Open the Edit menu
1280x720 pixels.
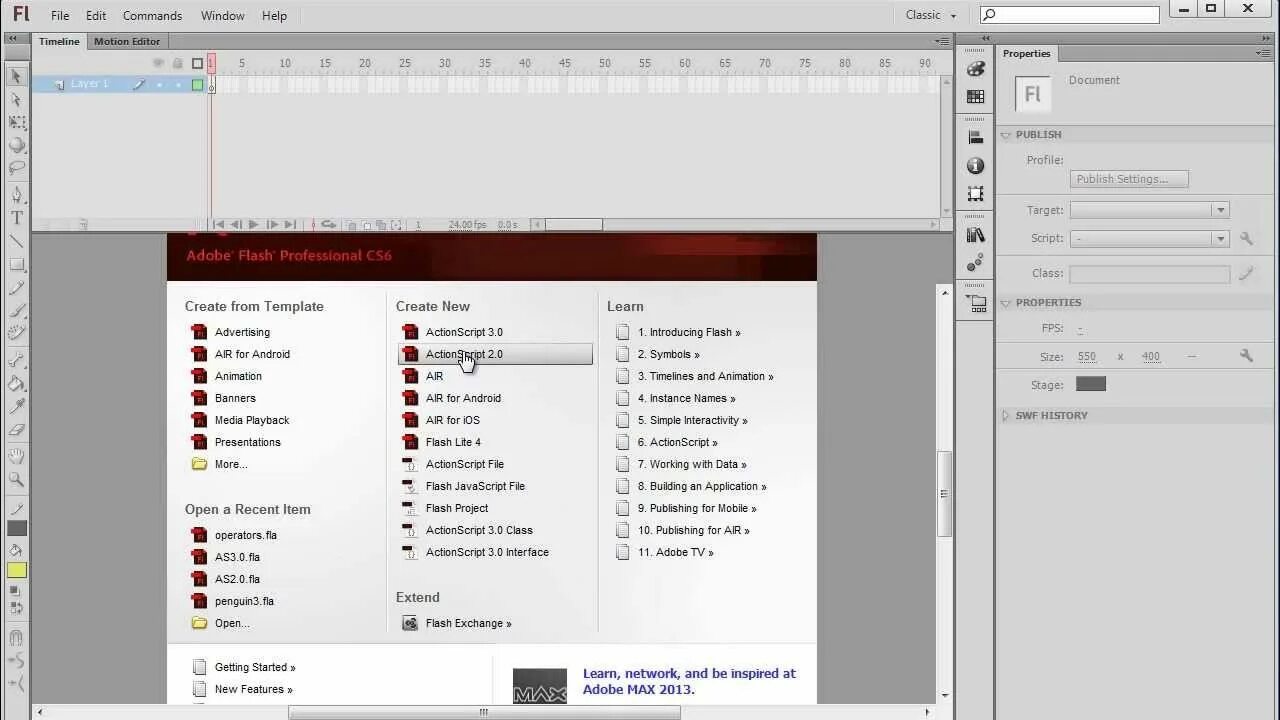96,15
